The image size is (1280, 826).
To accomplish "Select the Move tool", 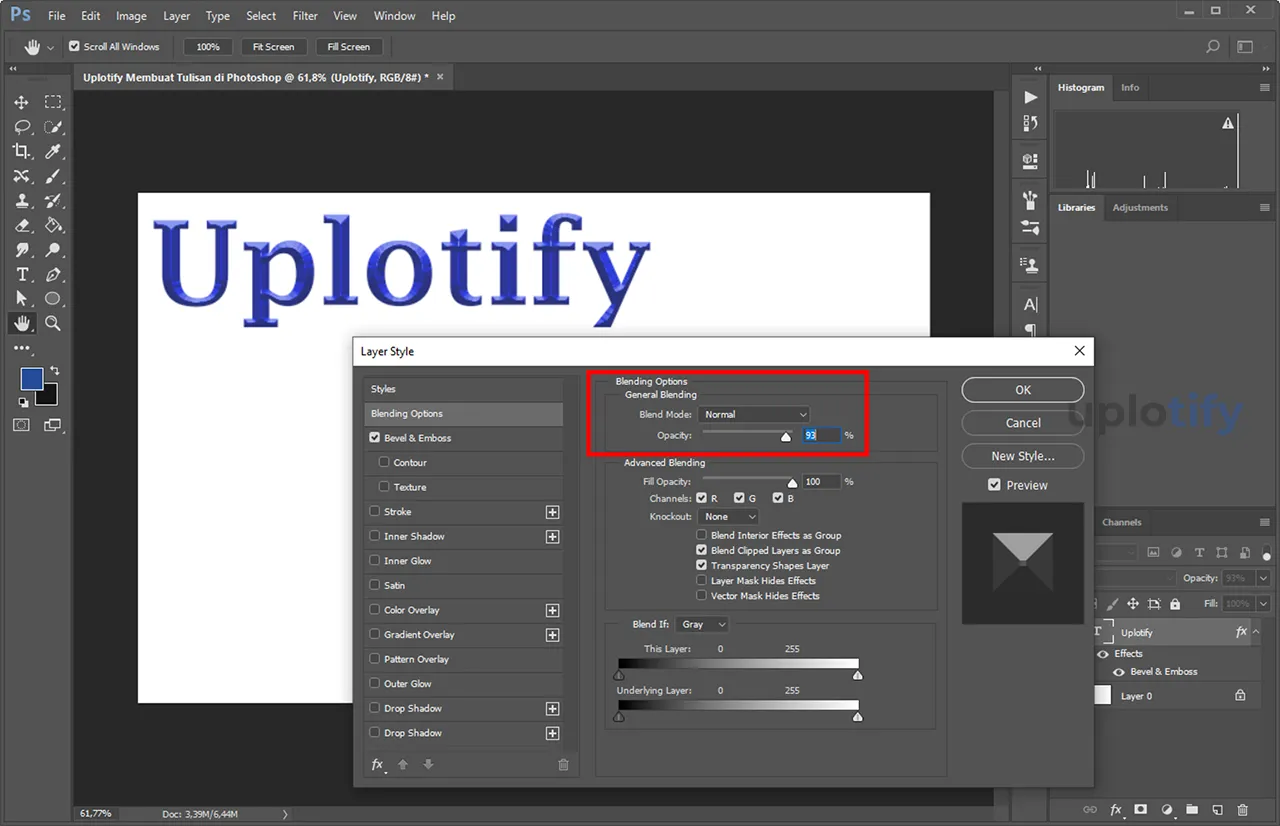I will point(21,103).
